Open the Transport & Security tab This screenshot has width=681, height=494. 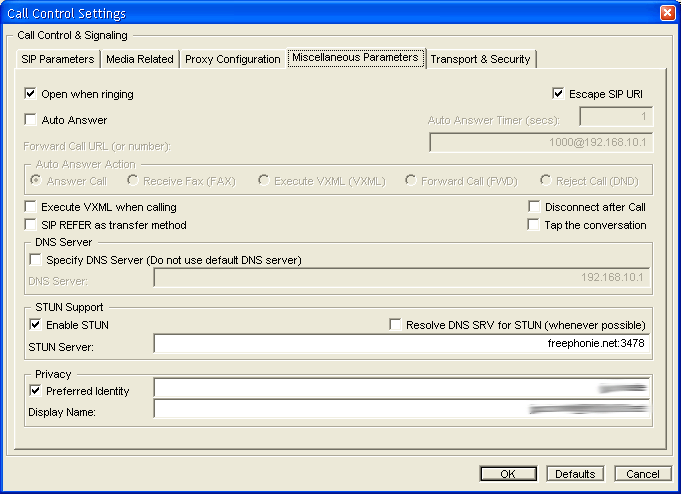pos(480,59)
